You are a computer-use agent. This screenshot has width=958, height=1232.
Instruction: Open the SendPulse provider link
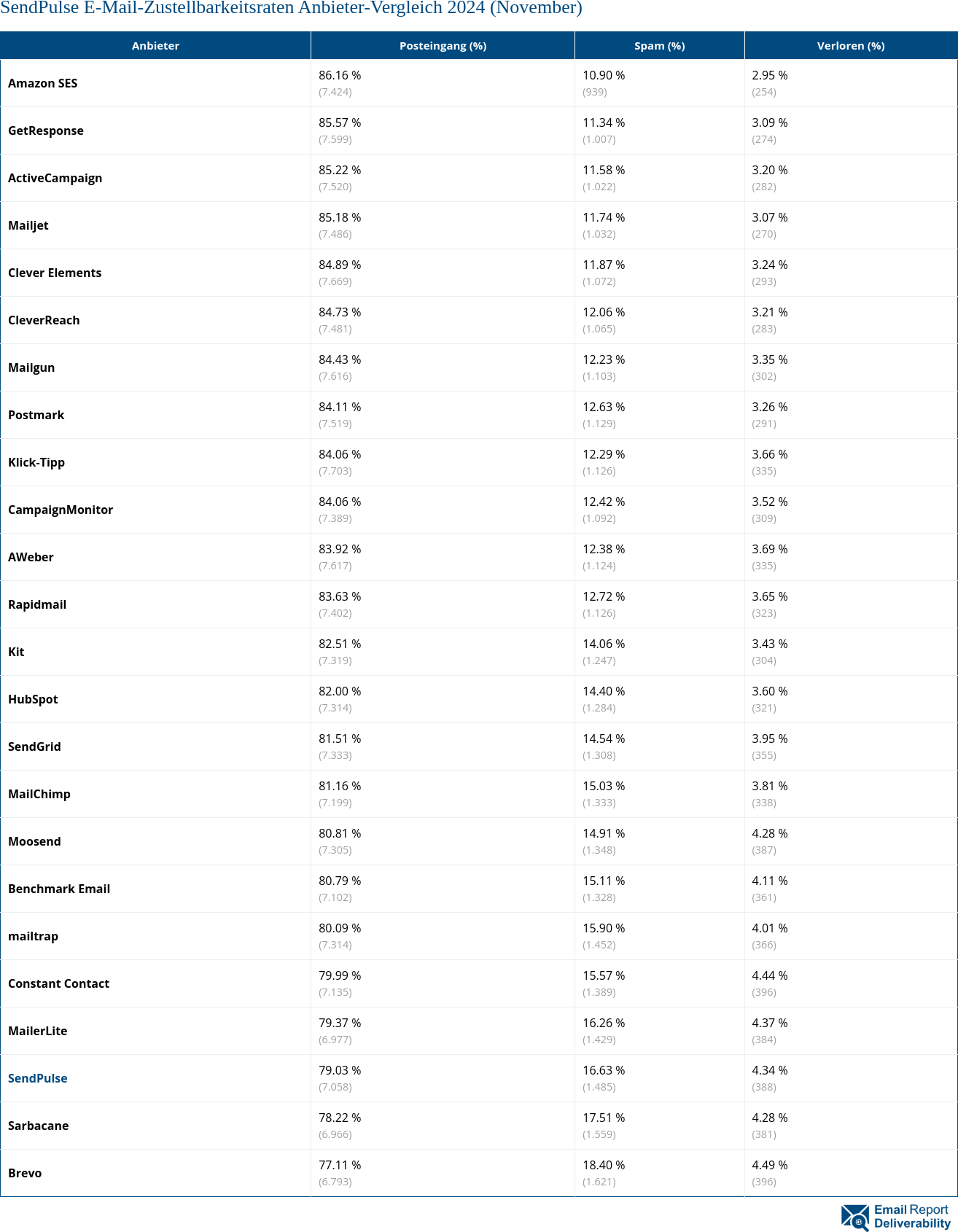click(38, 1078)
